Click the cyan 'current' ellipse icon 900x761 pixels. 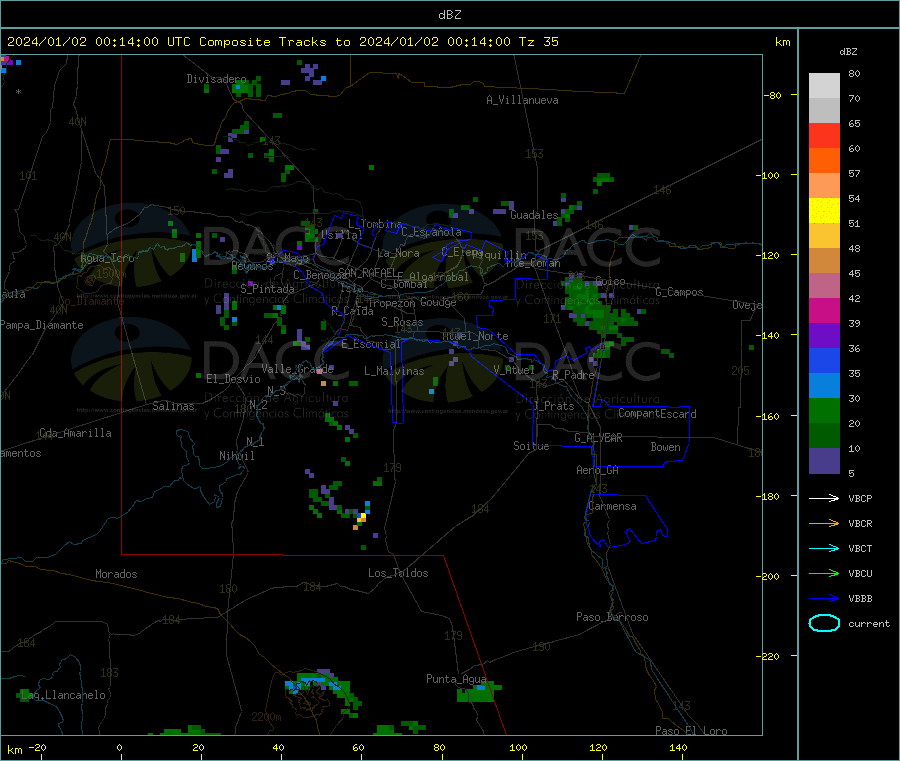tap(824, 623)
